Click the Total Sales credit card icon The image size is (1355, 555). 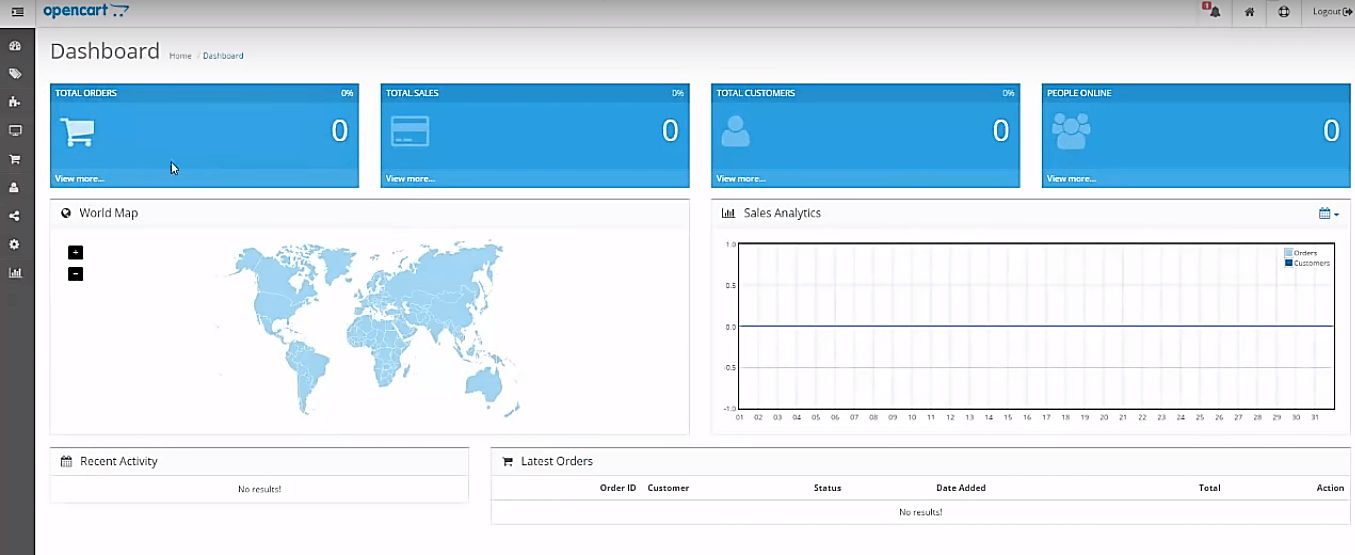tap(410, 132)
